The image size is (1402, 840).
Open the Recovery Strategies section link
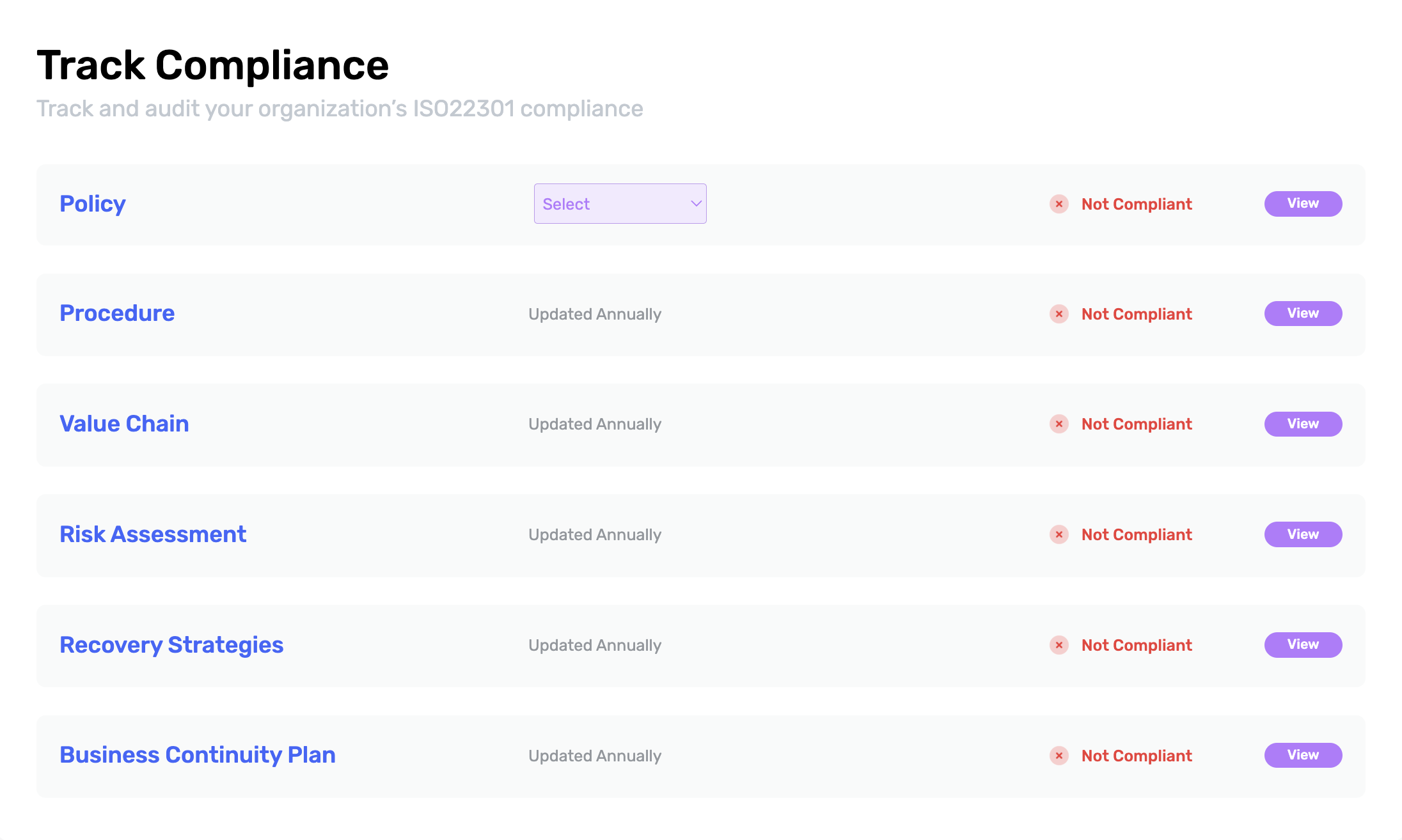[171, 645]
